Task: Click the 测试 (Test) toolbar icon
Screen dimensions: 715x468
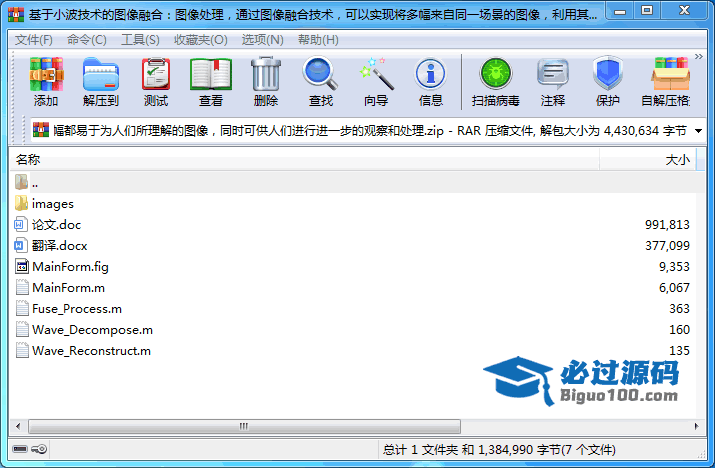Action: [x=156, y=74]
